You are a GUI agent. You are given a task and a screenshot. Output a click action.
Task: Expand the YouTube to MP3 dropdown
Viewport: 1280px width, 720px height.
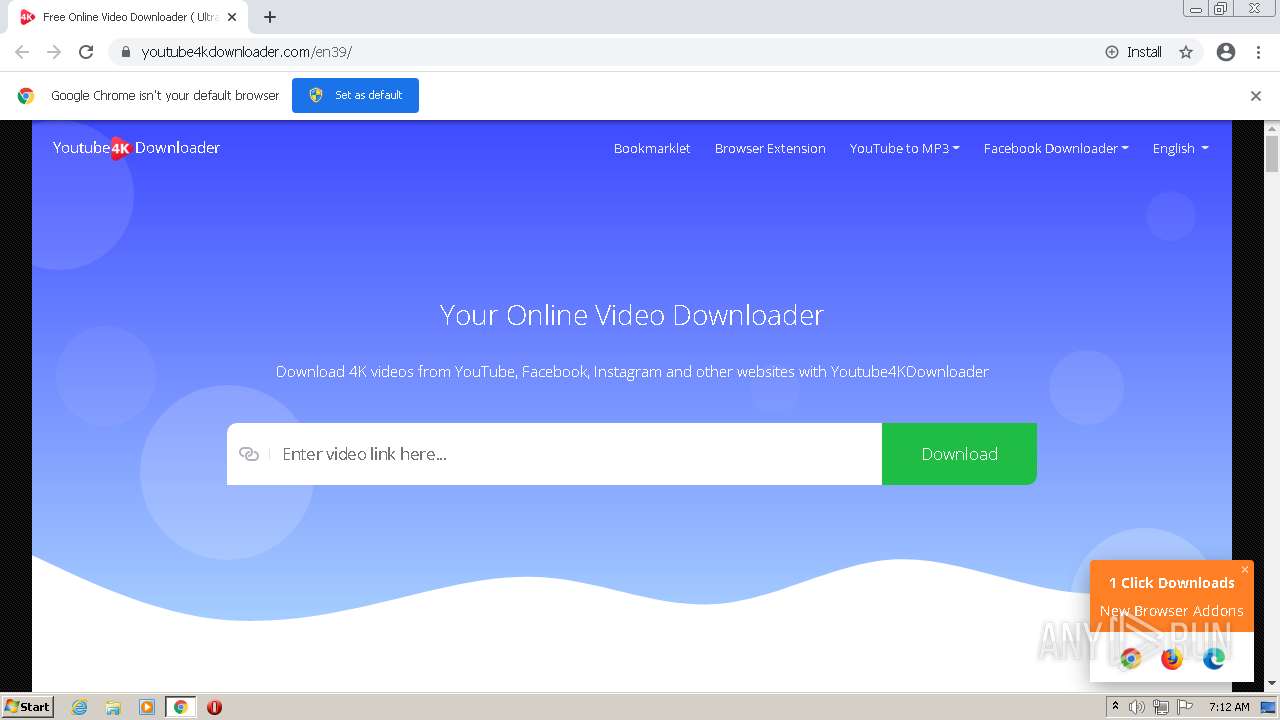click(x=904, y=148)
